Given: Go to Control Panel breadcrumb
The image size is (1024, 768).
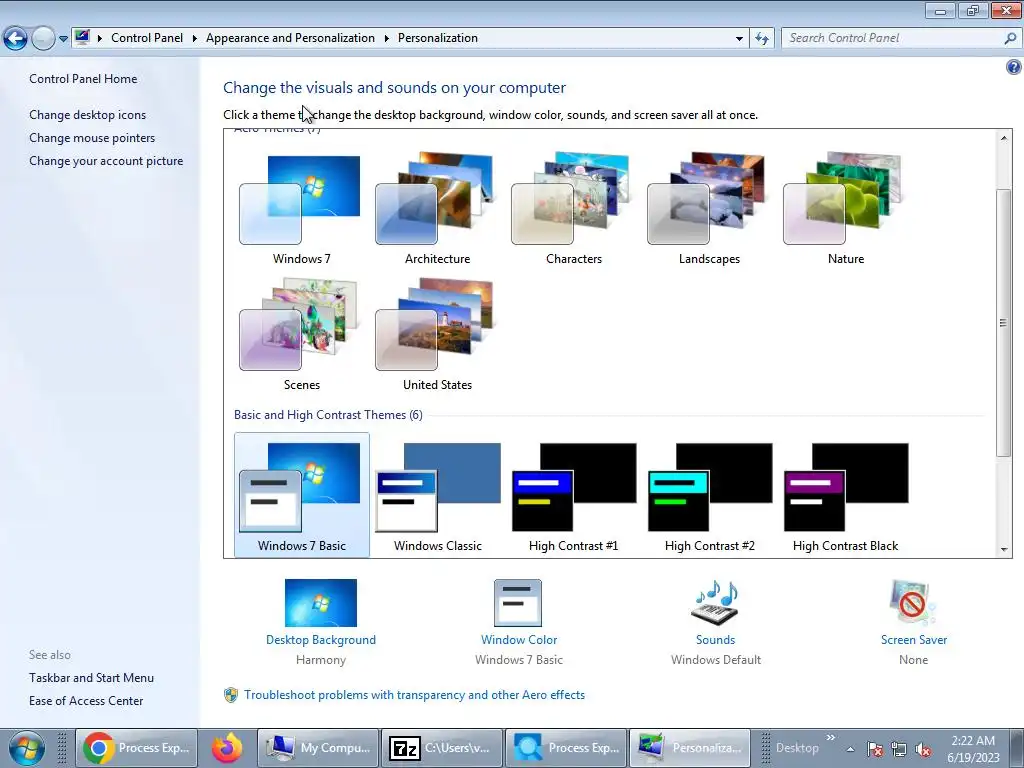Looking at the screenshot, I should [147, 38].
